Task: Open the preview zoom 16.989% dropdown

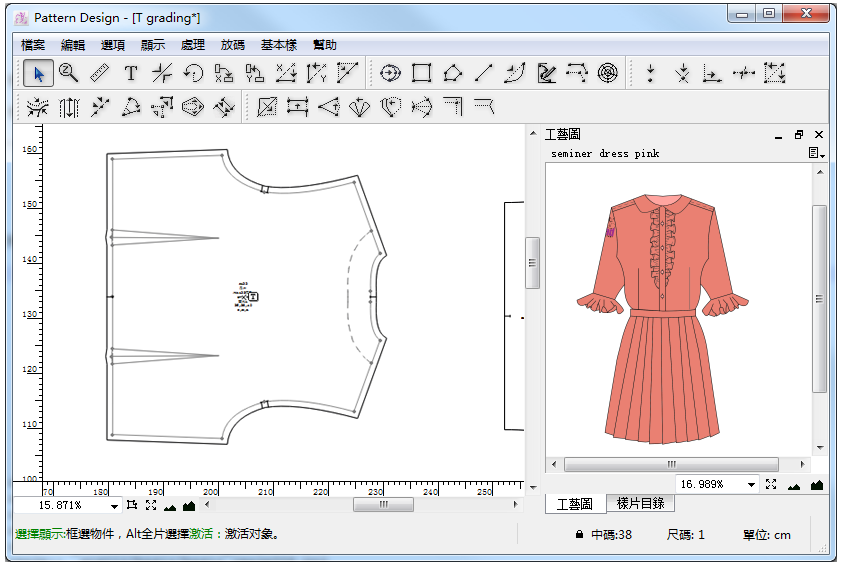Action: click(x=751, y=484)
